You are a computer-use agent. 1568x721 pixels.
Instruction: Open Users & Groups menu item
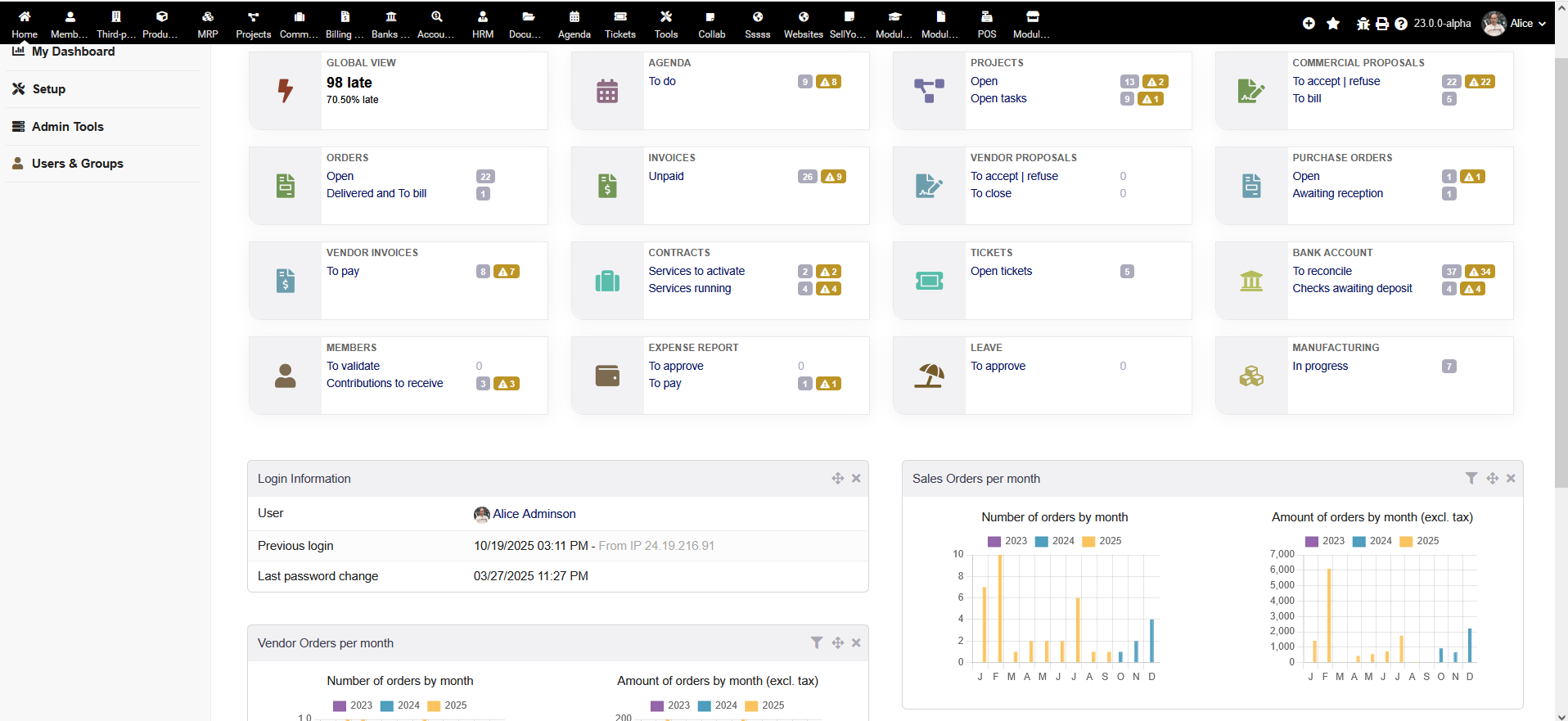(x=77, y=164)
